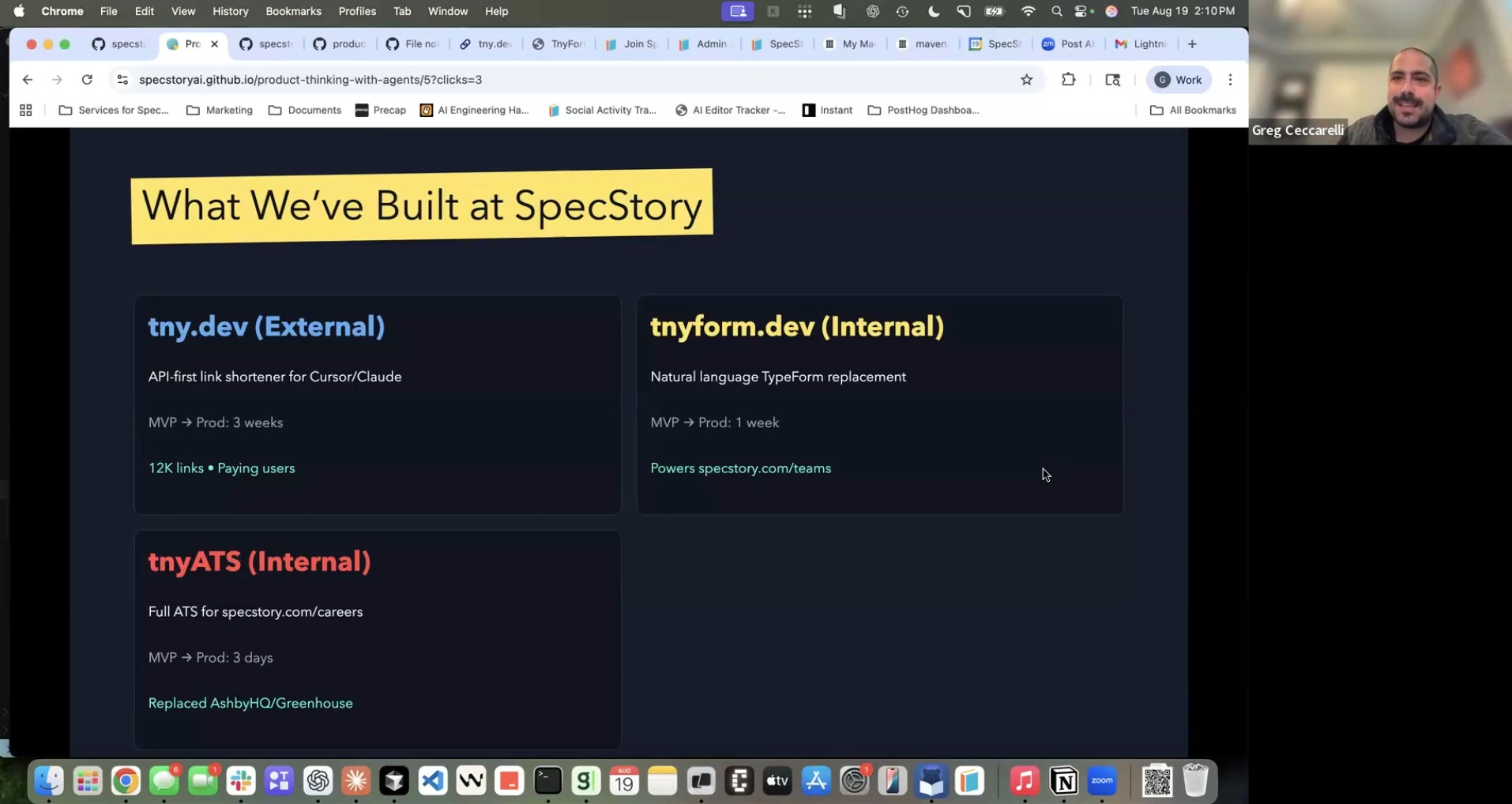The width and height of the screenshot is (1512, 804).
Task: Bookmark this page with the star icon
Action: [x=1026, y=80]
